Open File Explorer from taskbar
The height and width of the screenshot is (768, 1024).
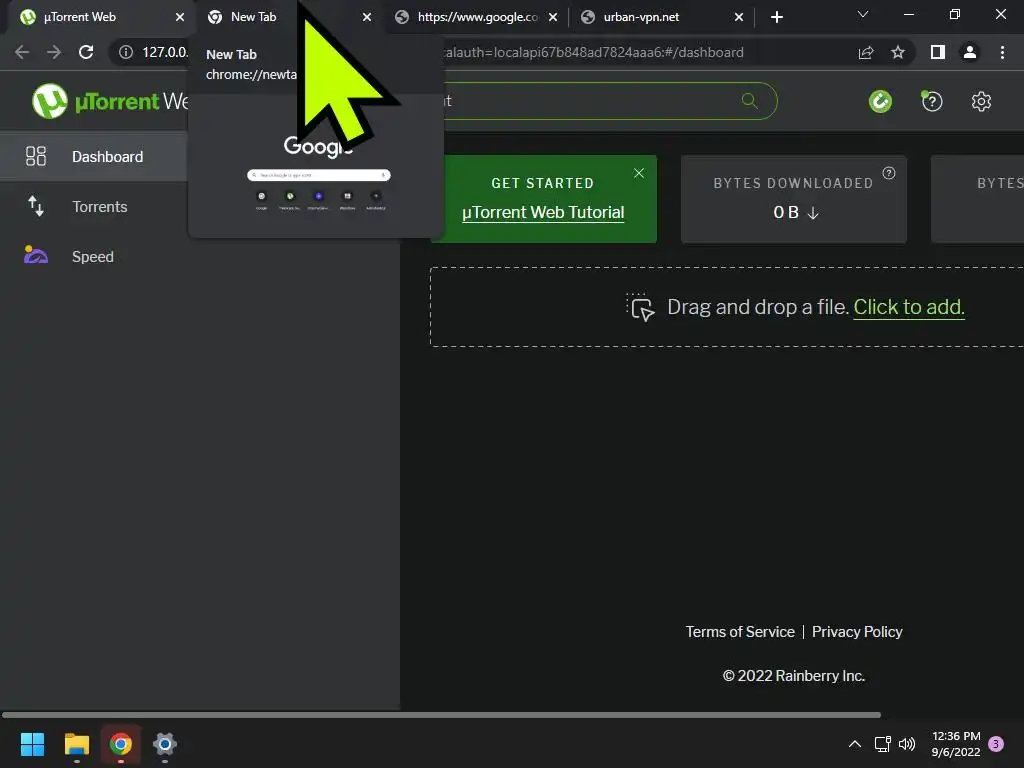(x=76, y=744)
